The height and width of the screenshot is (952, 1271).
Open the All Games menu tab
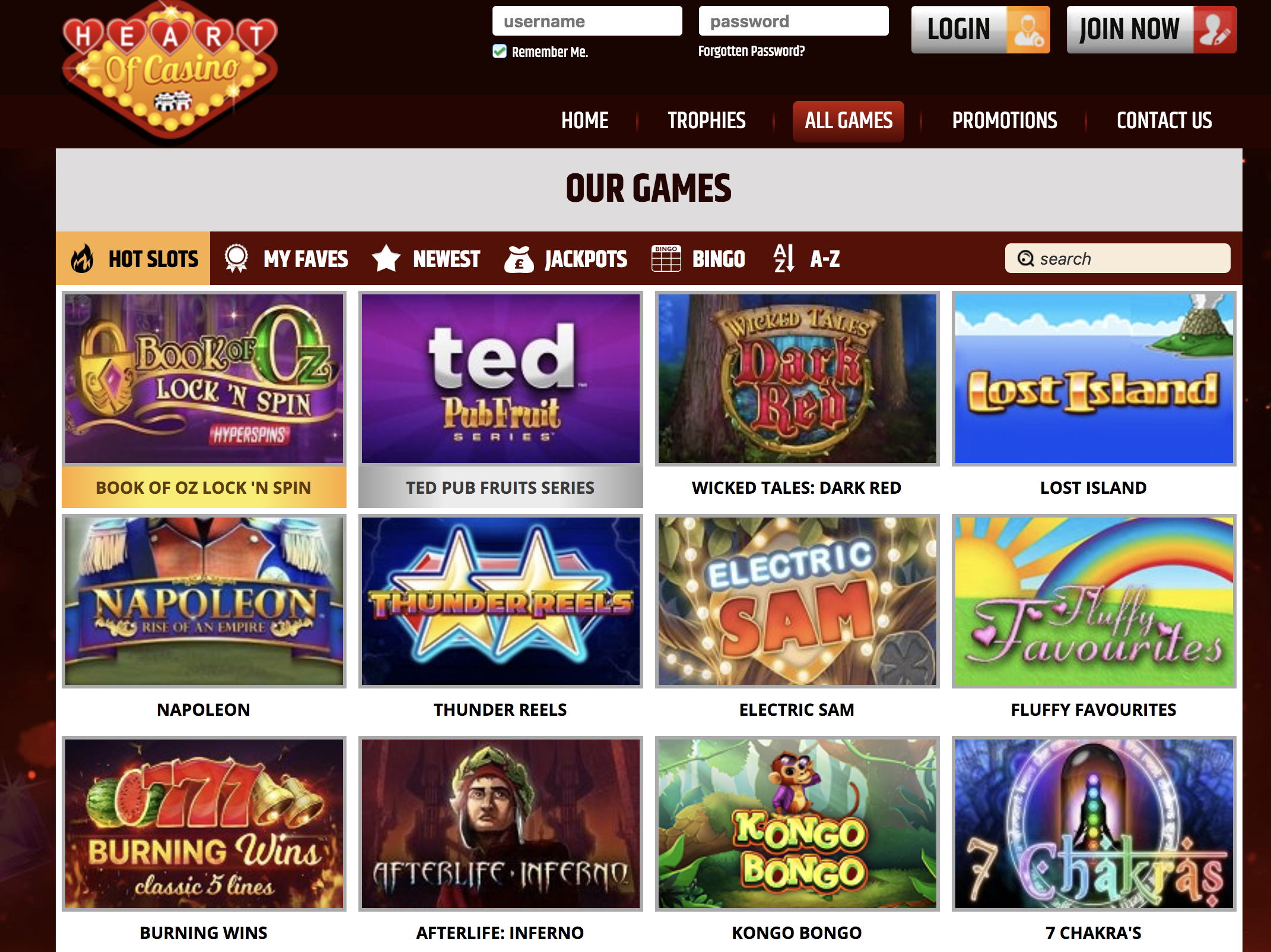click(849, 121)
